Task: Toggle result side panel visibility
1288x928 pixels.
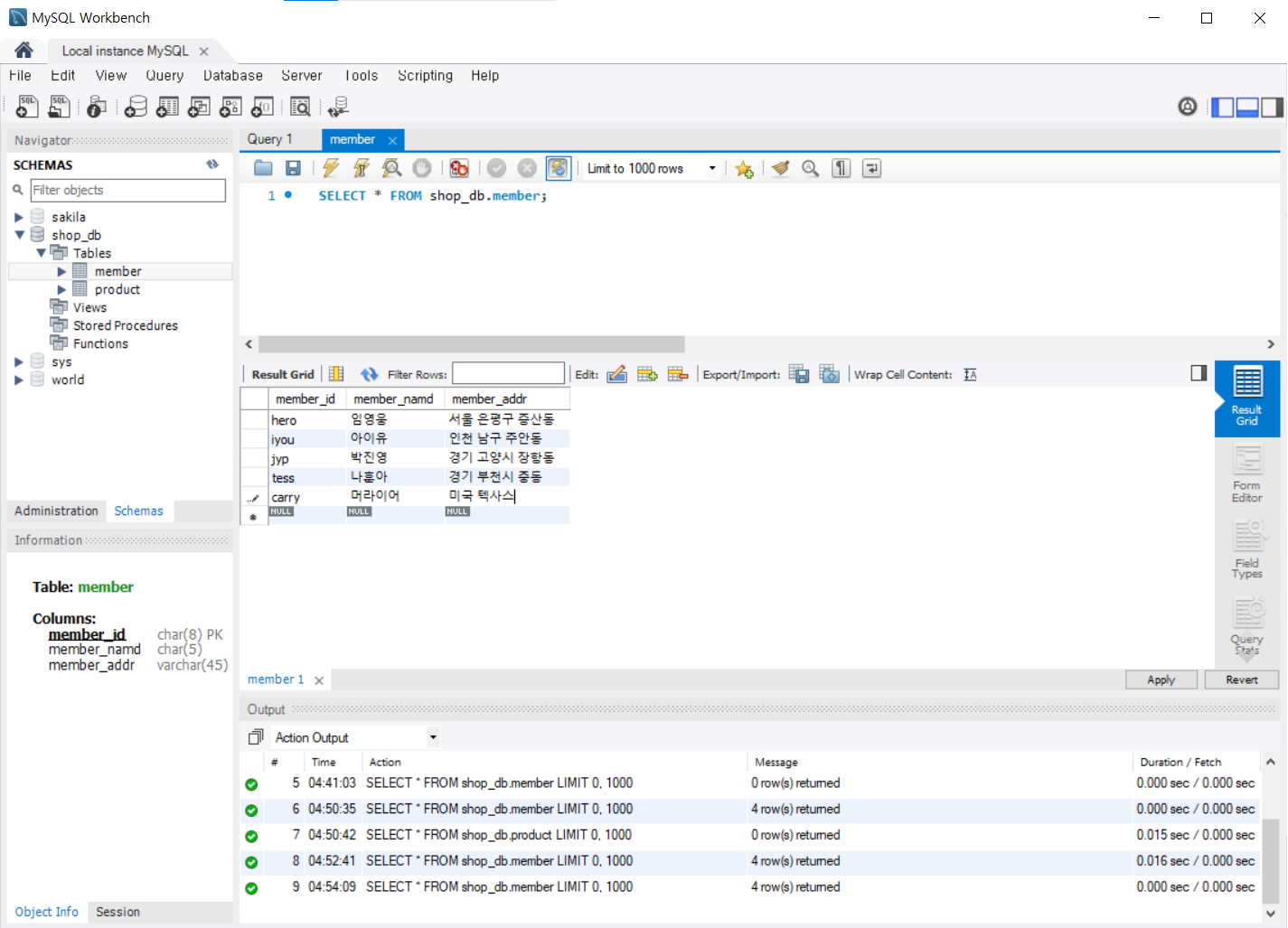Action: 1199,373
